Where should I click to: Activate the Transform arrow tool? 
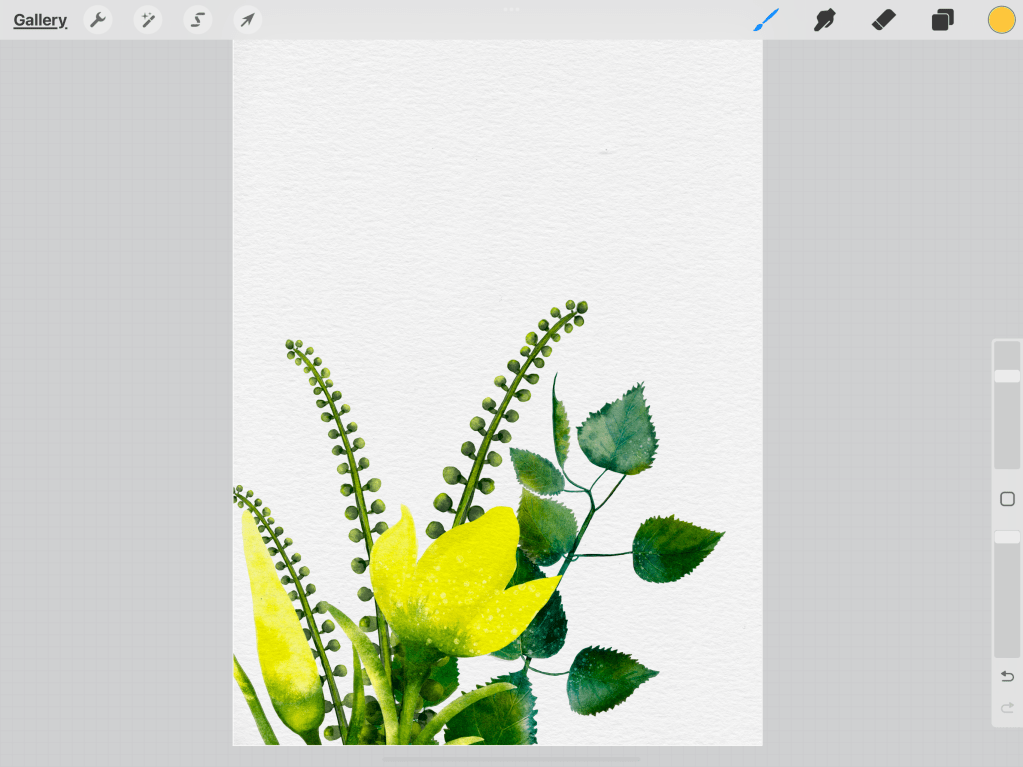[x=247, y=20]
